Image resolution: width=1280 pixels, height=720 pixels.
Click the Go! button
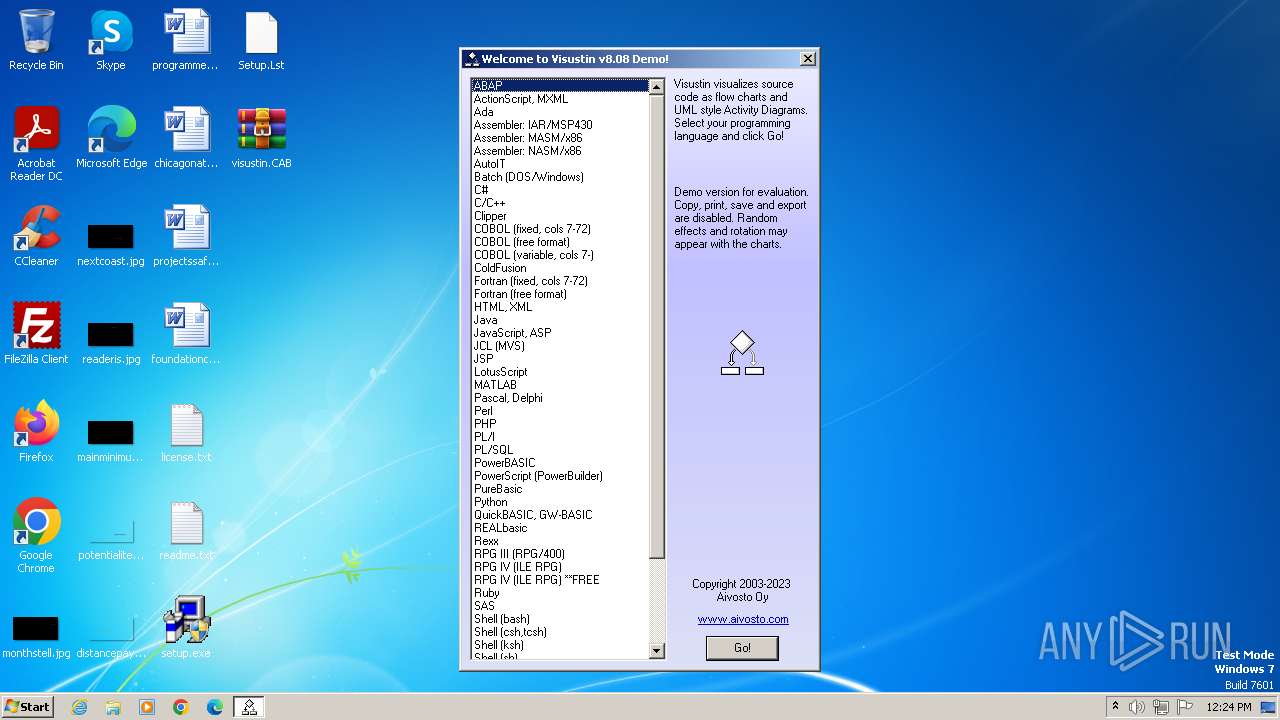click(742, 648)
